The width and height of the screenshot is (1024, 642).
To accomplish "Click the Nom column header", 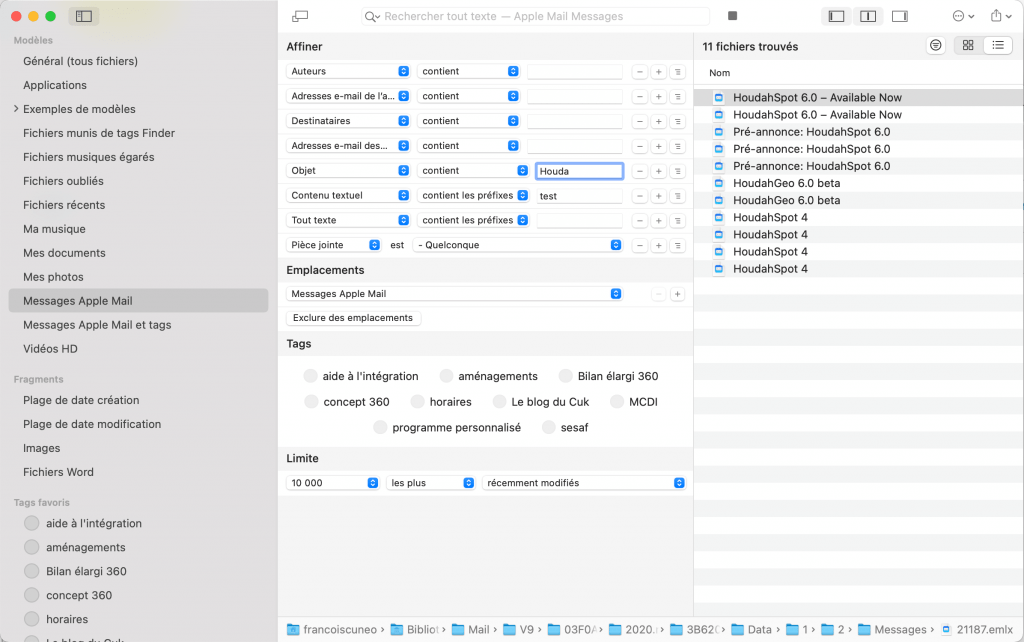I will click(720, 73).
